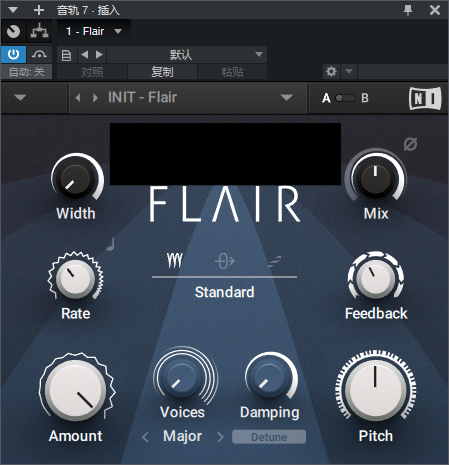This screenshot has width=449, height=465.
Task: Click the Rate knob
Action: 76,278
